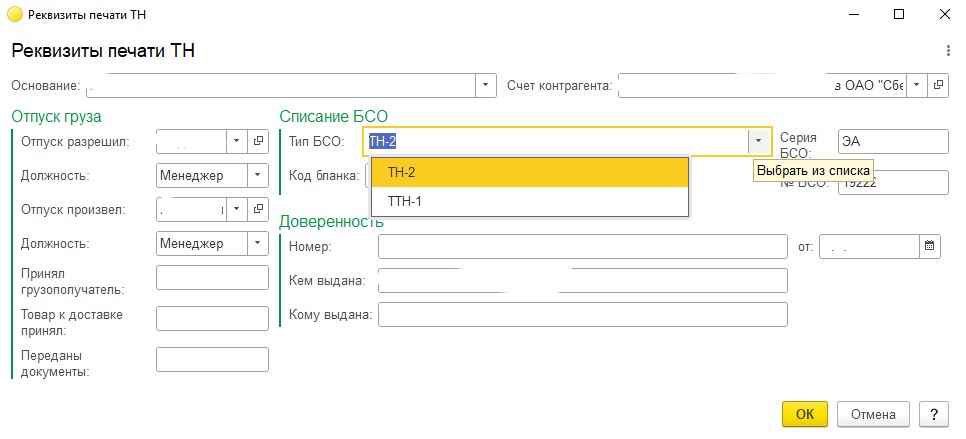Click the Номер доверенности input field
This screenshot has width=966, height=439.
582,246
